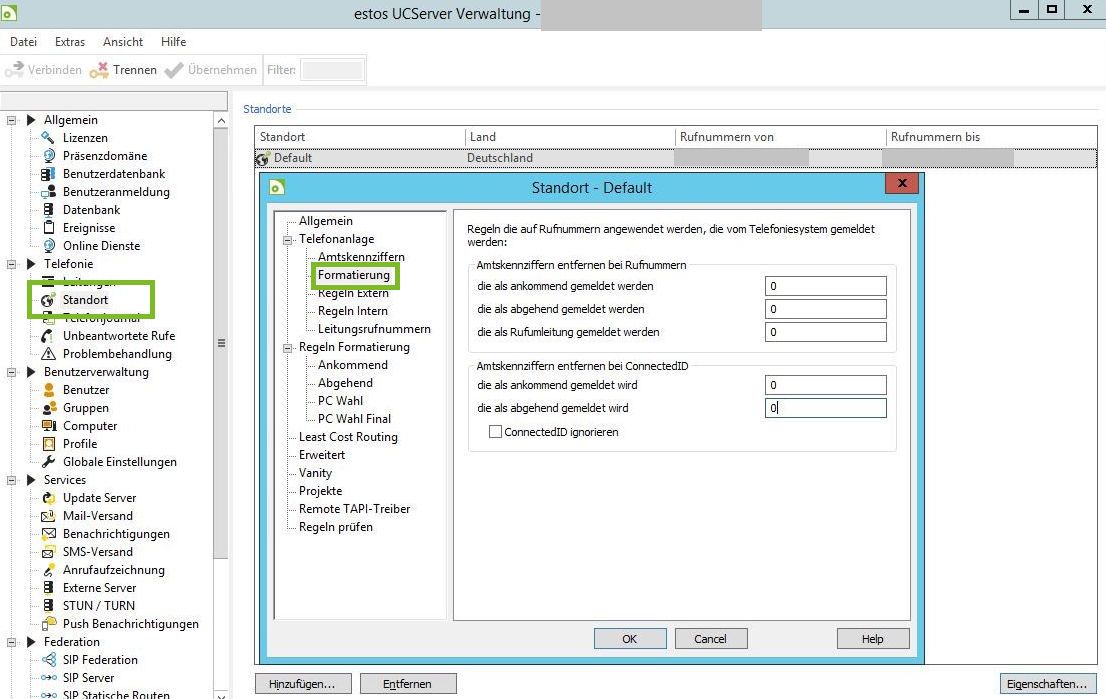The height and width of the screenshot is (699, 1106).
Task: Confirm the Standort dialog with OK
Action: coord(630,639)
